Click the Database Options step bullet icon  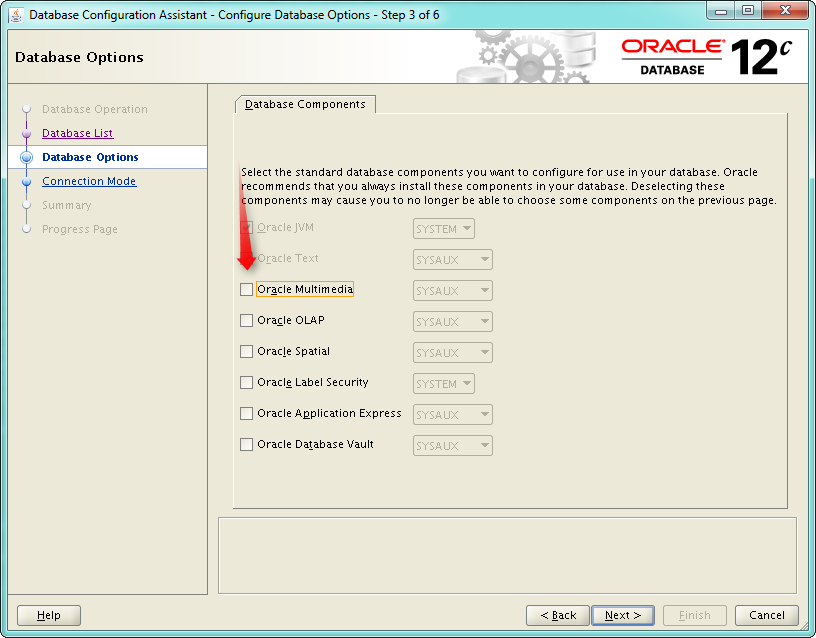pyautogui.click(x=26, y=158)
